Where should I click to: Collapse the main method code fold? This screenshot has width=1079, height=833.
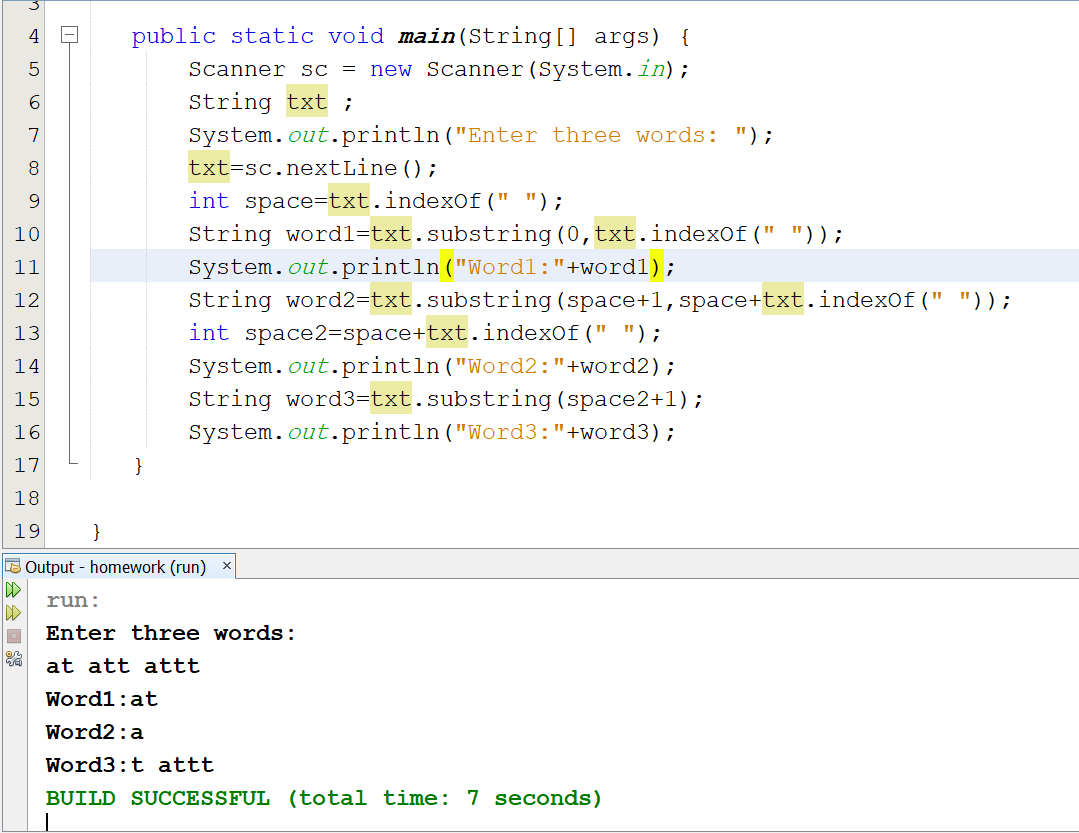68,33
